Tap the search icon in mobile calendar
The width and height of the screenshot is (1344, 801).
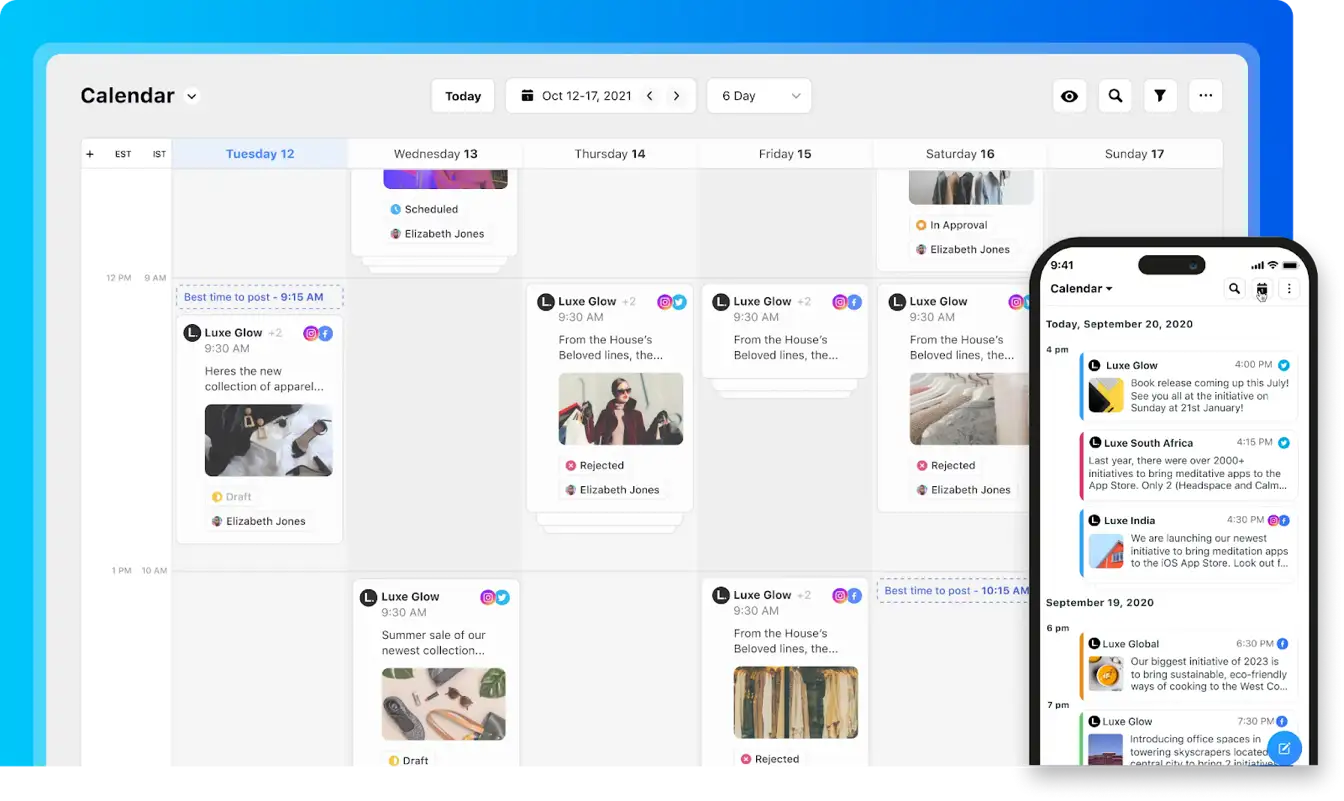[x=1234, y=289]
